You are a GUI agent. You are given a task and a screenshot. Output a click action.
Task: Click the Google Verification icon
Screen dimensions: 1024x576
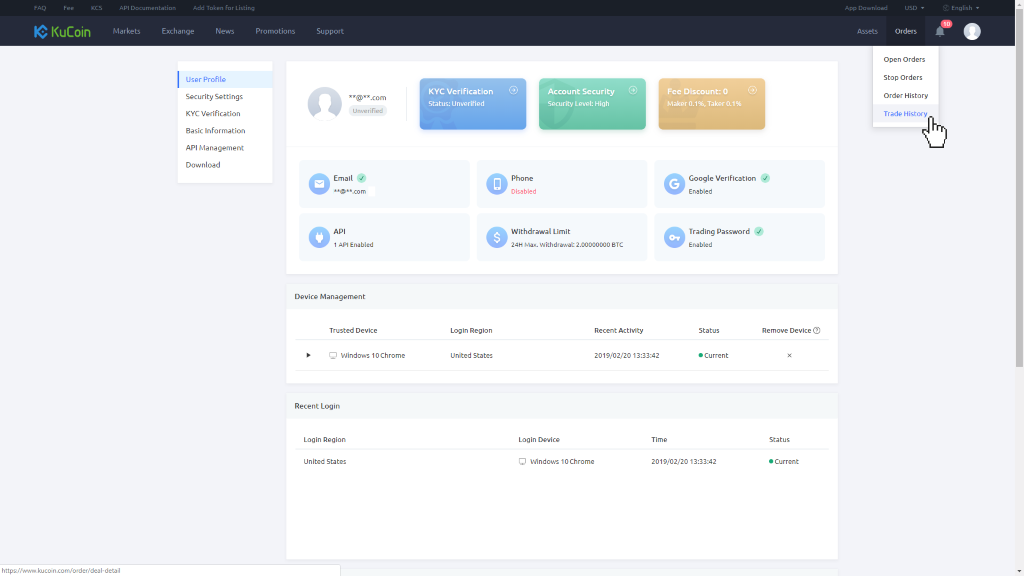click(x=674, y=184)
